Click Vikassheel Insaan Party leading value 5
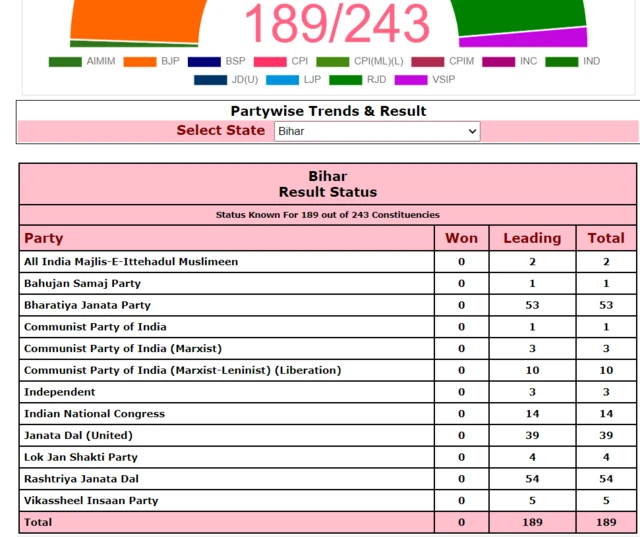This screenshot has height=537, width=640. [532, 501]
